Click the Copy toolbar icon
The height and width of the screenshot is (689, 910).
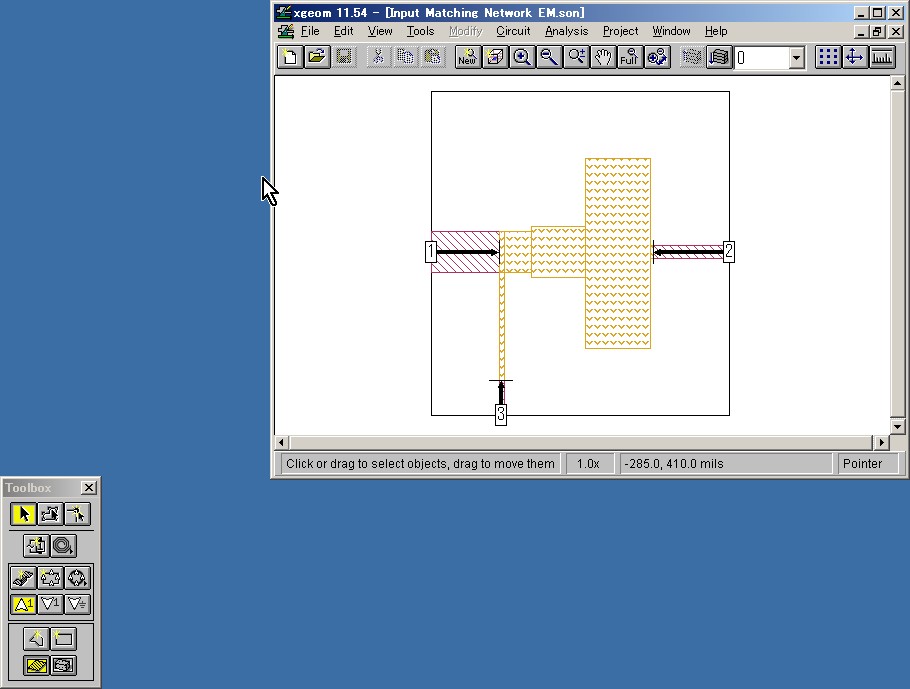405,57
